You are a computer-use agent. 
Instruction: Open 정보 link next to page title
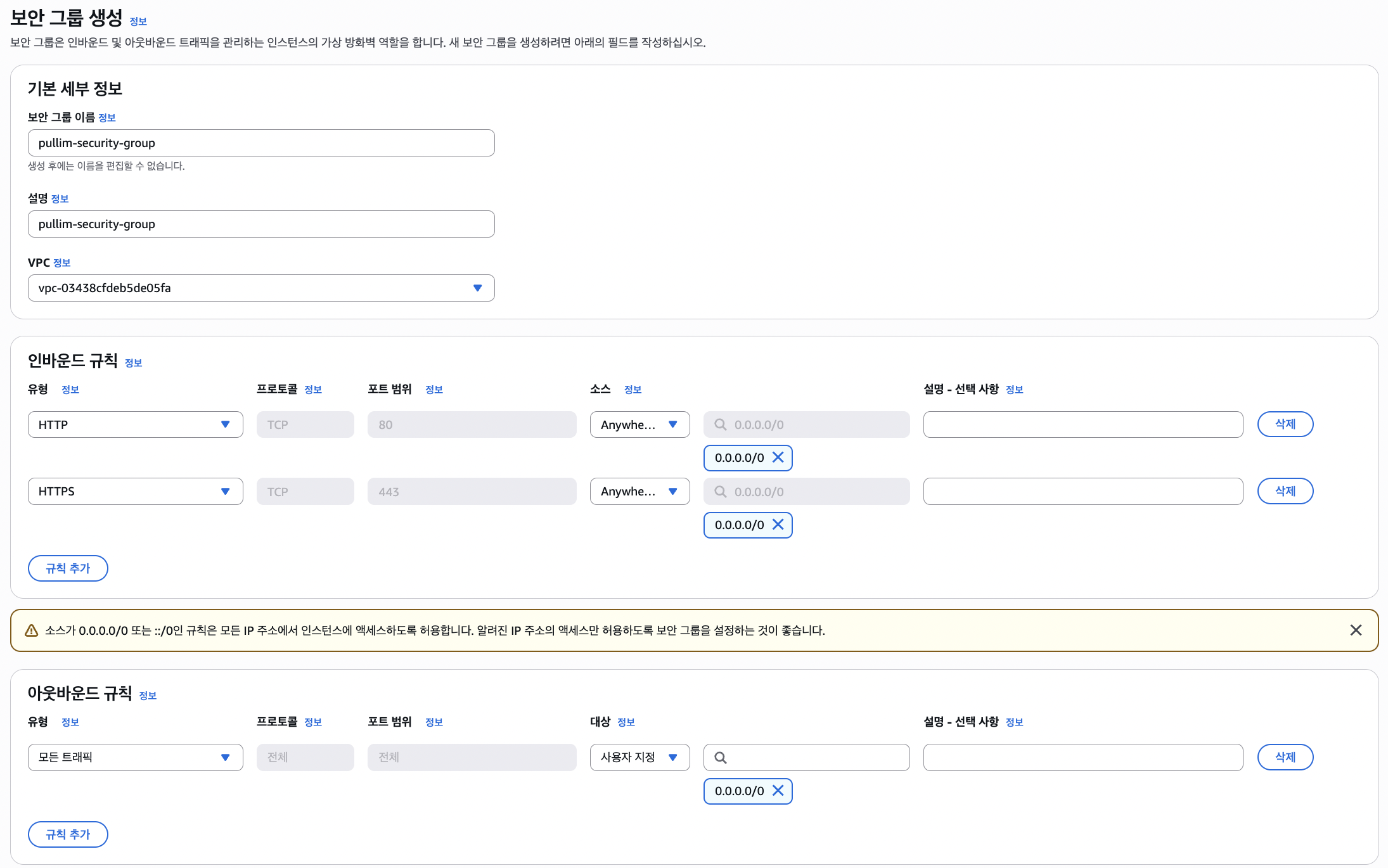[138, 22]
